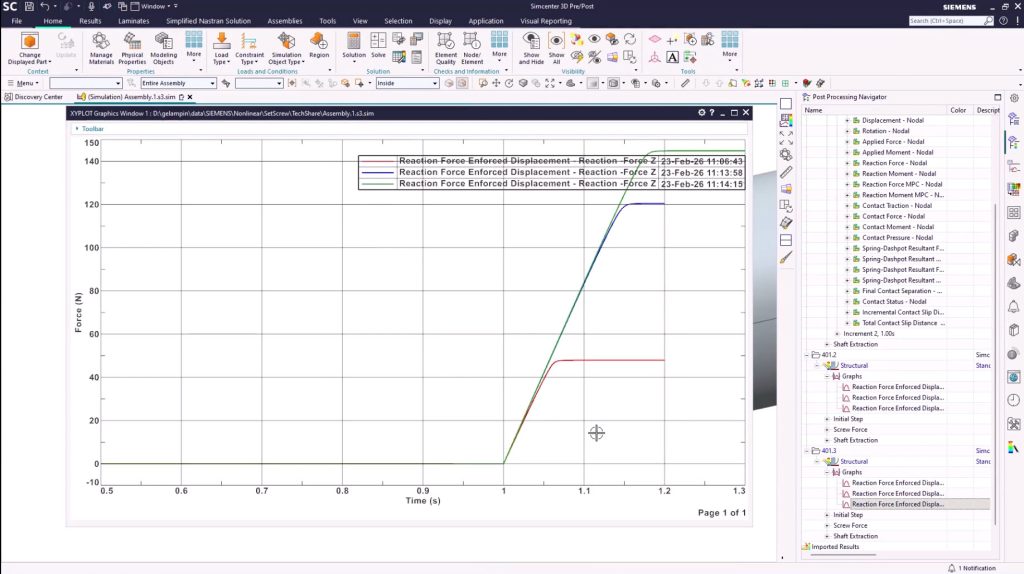Select Graphs node under 401.3
This screenshot has width=1024, height=574.
[x=851, y=472]
